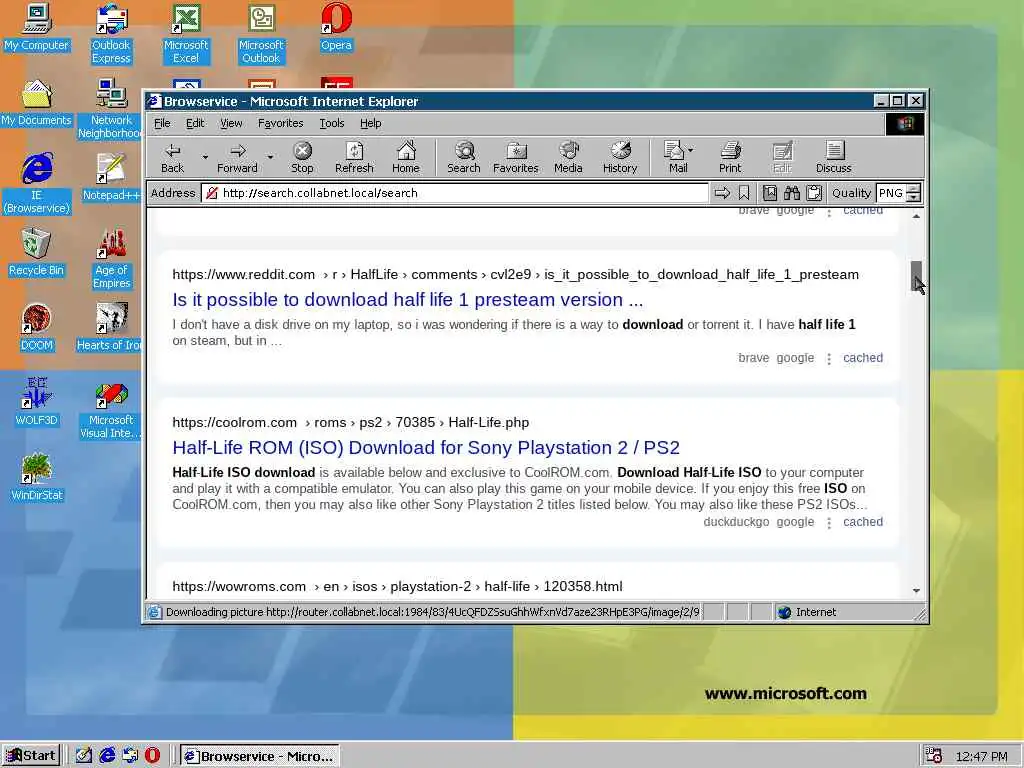The height and width of the screenshot is (768, 1024).
Task: Open Notepad++ desktop shortcut
Action: pos(111,177)
